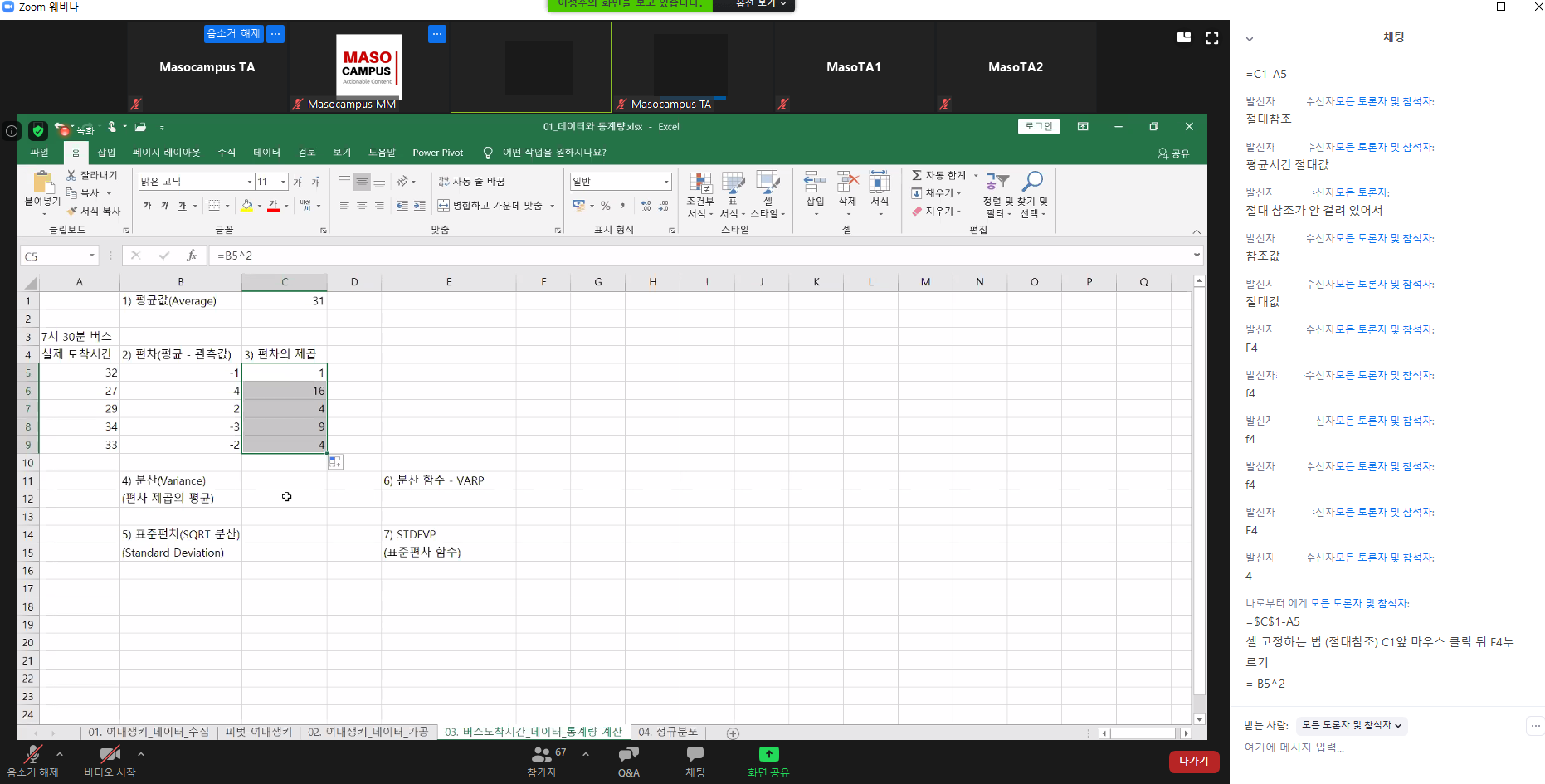Click the Cut (잘라내기) scissors icon

click(72, 175)
